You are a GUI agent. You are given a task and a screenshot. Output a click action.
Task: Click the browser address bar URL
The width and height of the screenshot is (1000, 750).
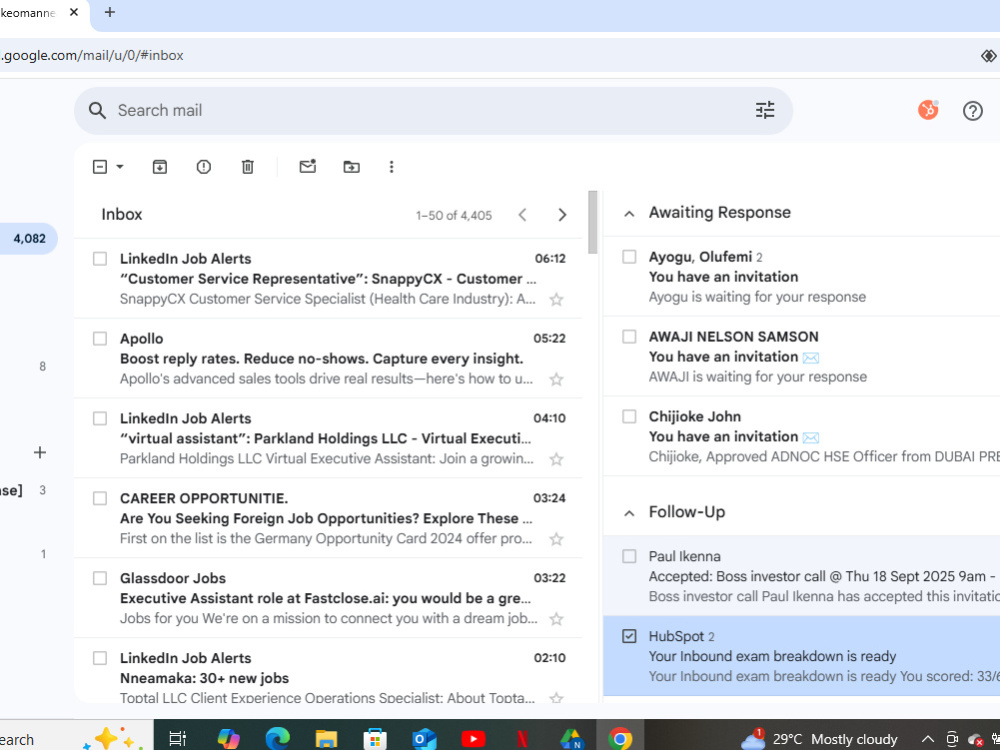92,55
